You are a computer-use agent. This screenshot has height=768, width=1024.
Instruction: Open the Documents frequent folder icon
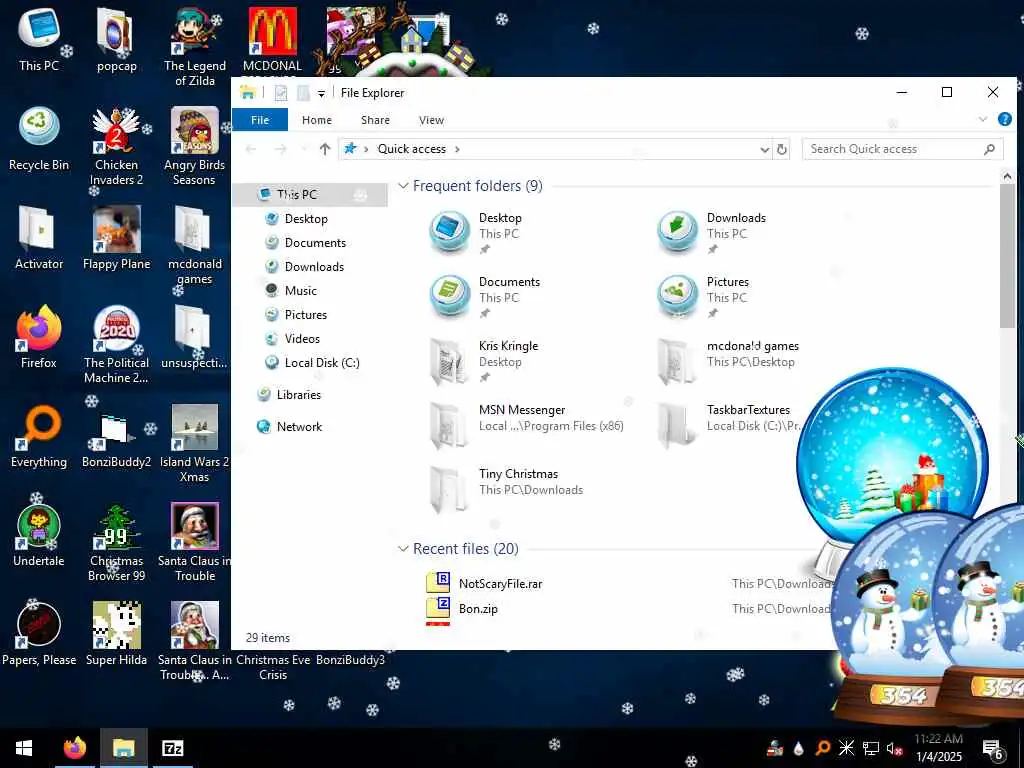point(449,296)
